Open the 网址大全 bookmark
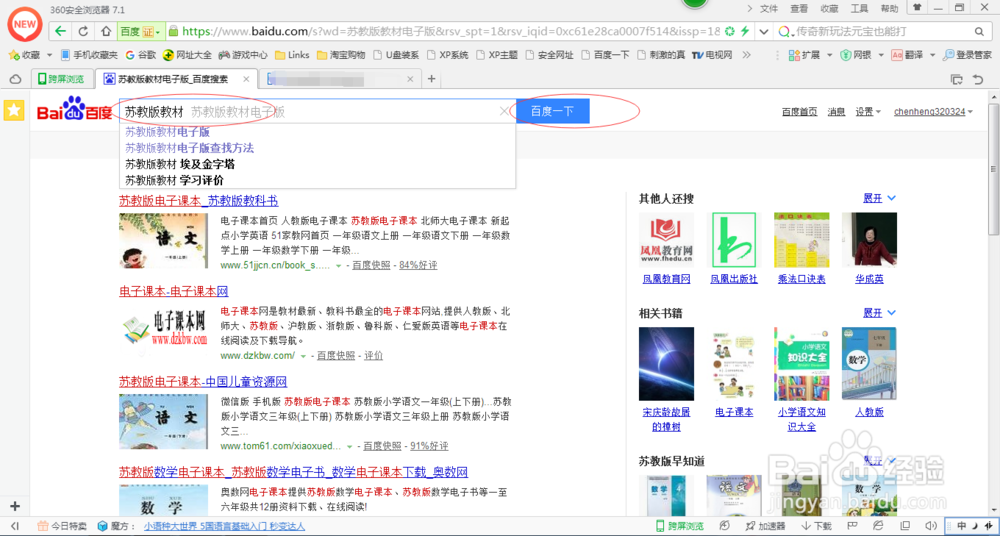Viewport: 1000px width, 536px height. [188, 55]
